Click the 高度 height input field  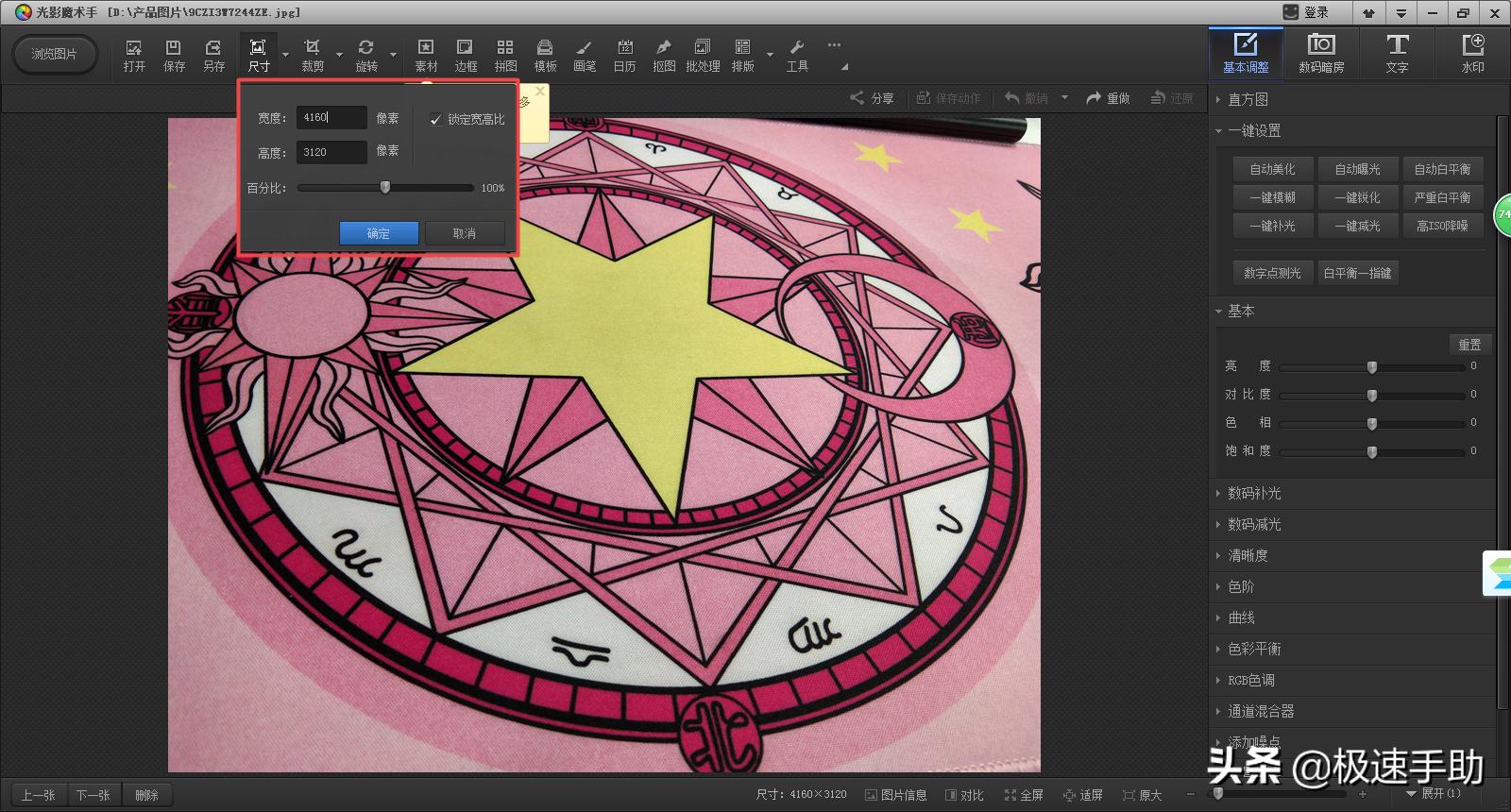[331, 152]
